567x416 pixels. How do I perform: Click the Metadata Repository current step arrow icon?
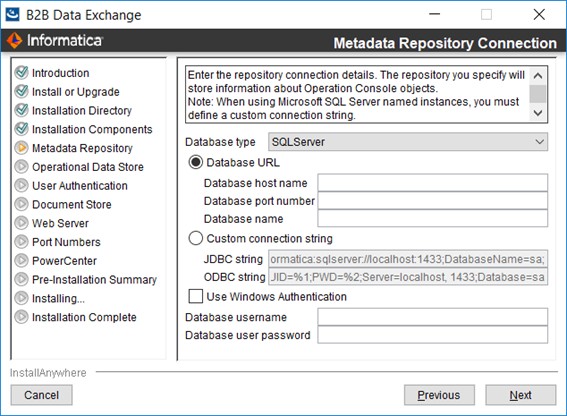(21, 148)
